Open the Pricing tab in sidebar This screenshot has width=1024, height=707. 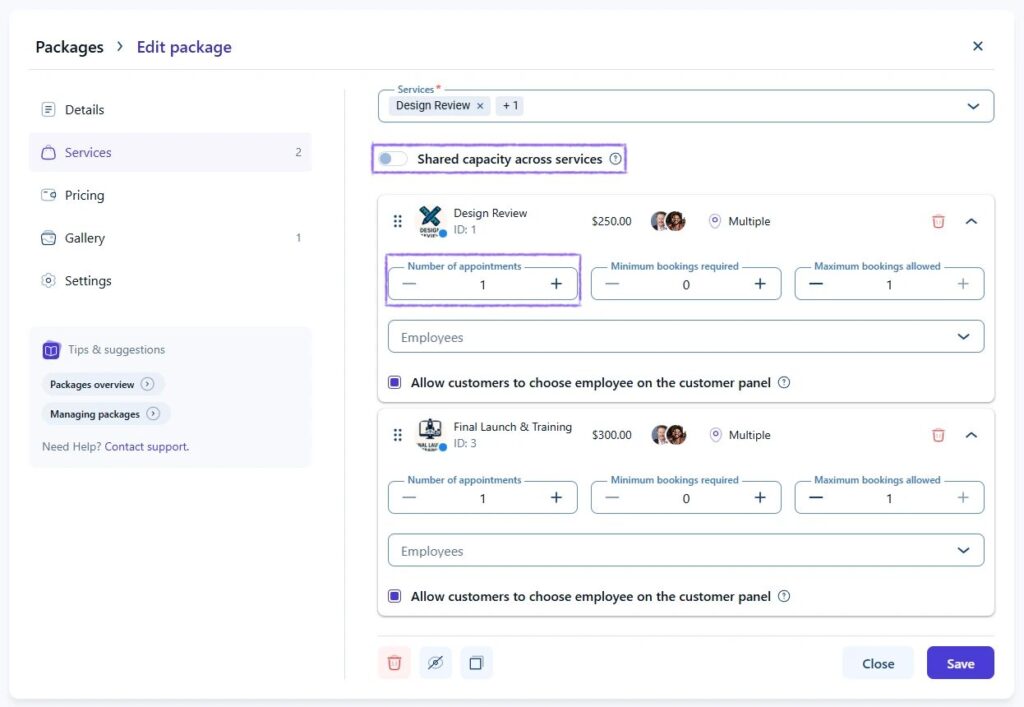(x=84, y=195)
